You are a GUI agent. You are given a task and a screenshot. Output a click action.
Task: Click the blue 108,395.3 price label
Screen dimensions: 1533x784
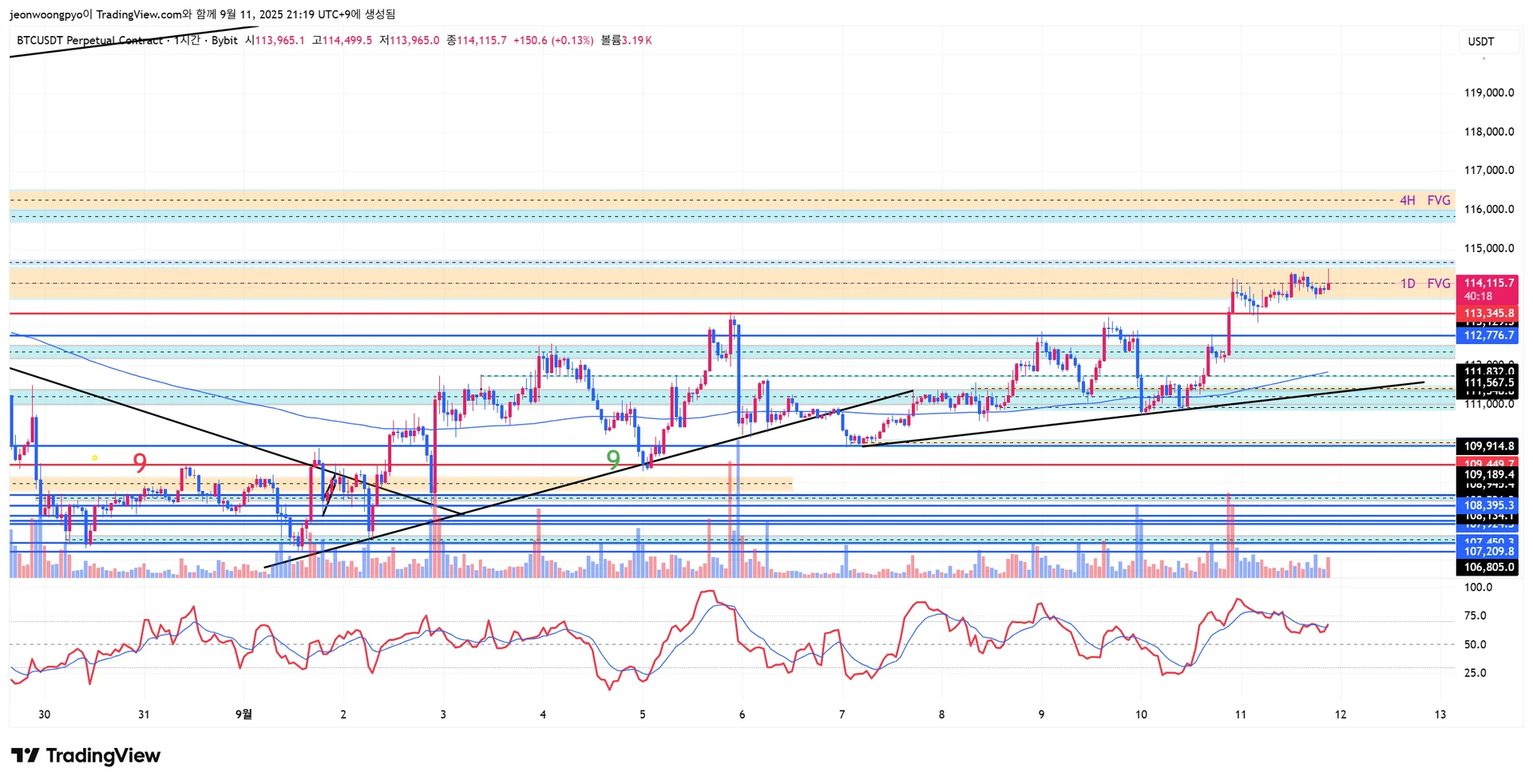[1487, 505]
